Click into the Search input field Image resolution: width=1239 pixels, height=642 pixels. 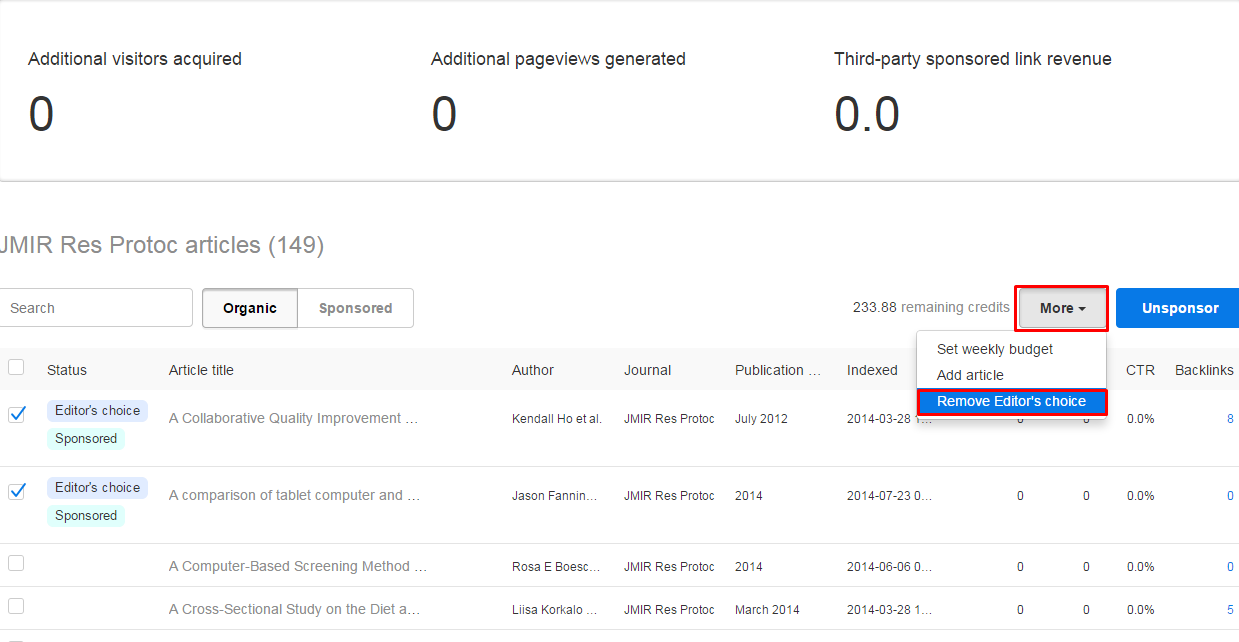[x=96, y=308]
